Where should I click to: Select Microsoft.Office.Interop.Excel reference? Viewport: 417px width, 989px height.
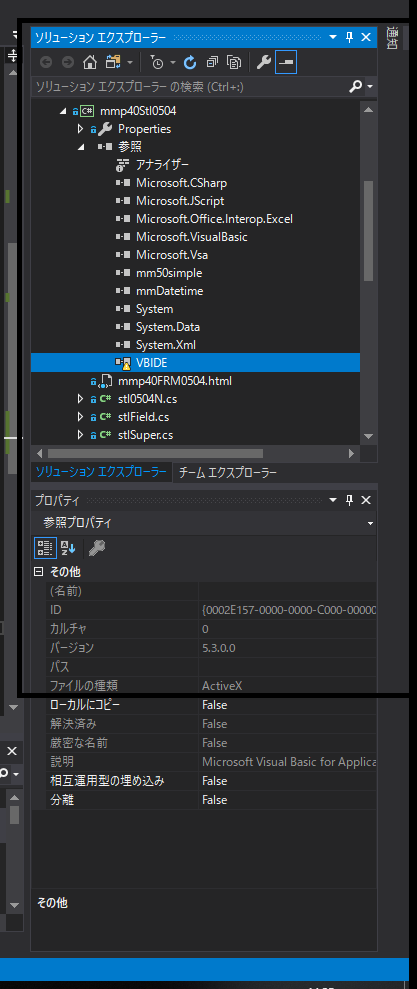point(214,219)
